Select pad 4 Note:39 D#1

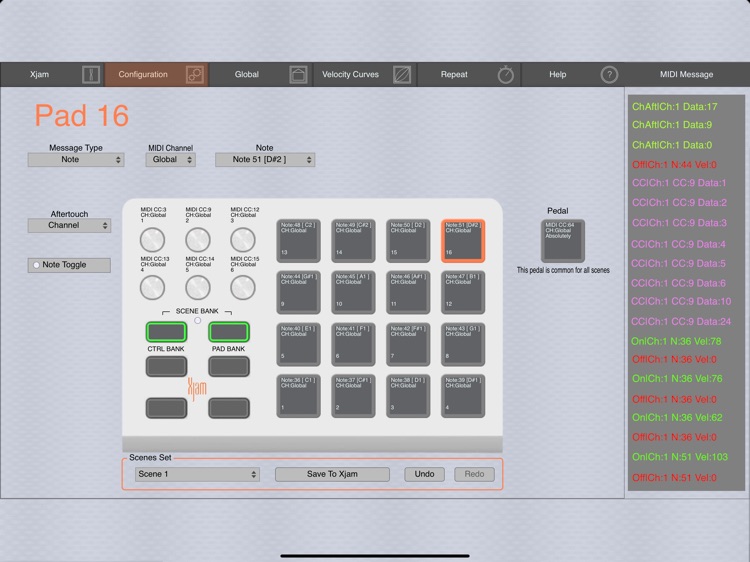pos(463,396)
